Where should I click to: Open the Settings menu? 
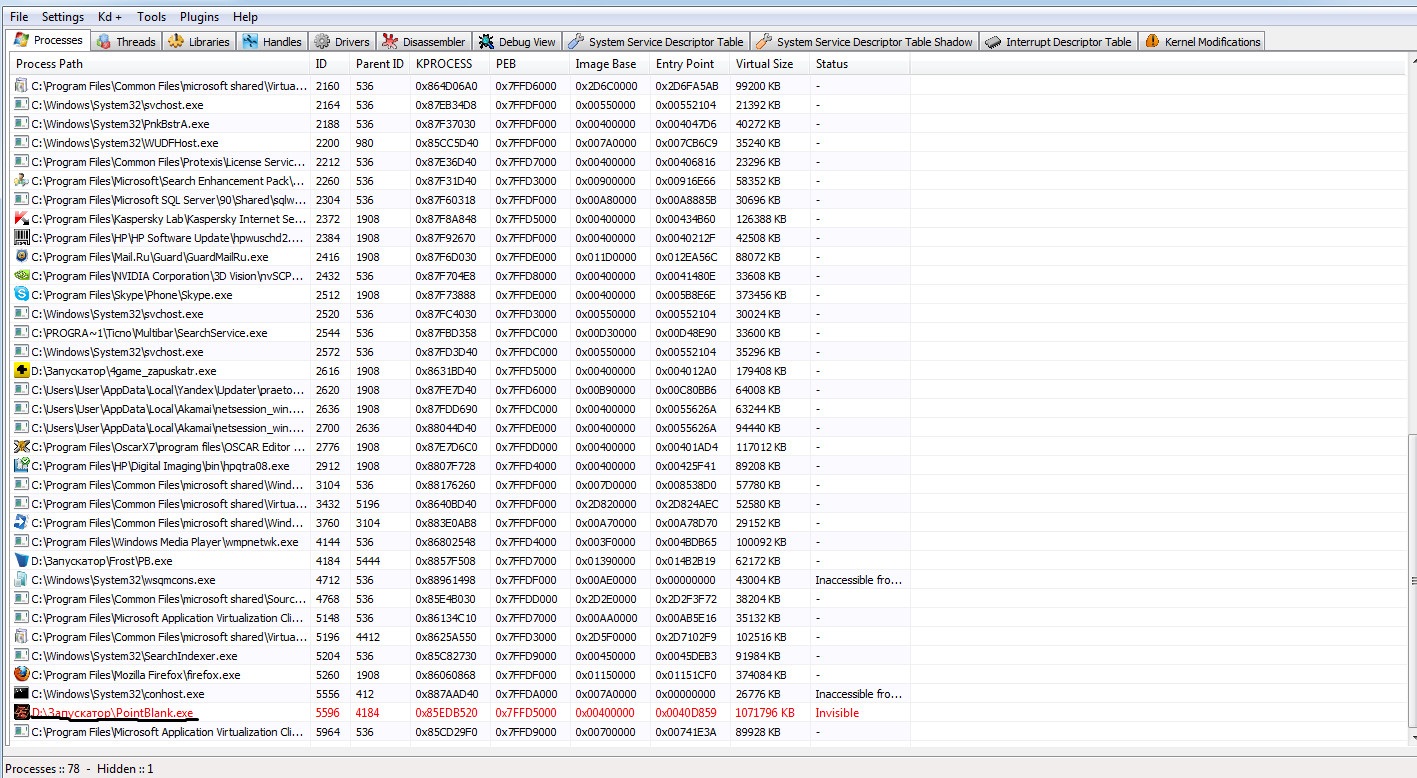pos(63,17)
